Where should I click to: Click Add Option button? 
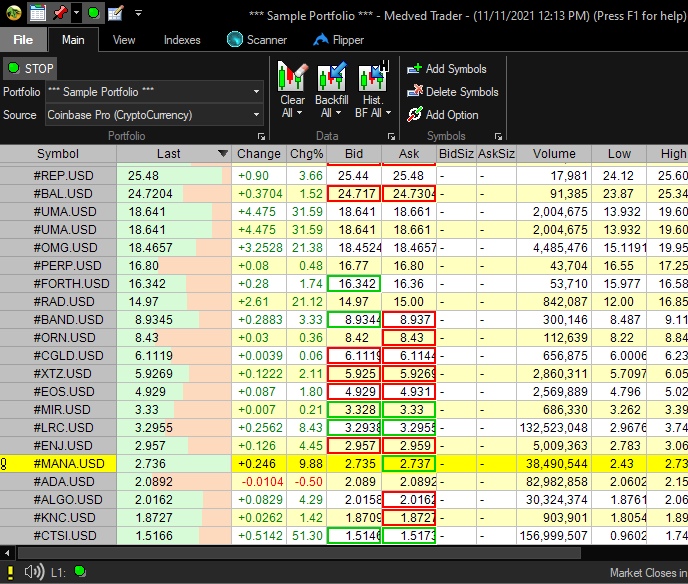pos(442,115)
